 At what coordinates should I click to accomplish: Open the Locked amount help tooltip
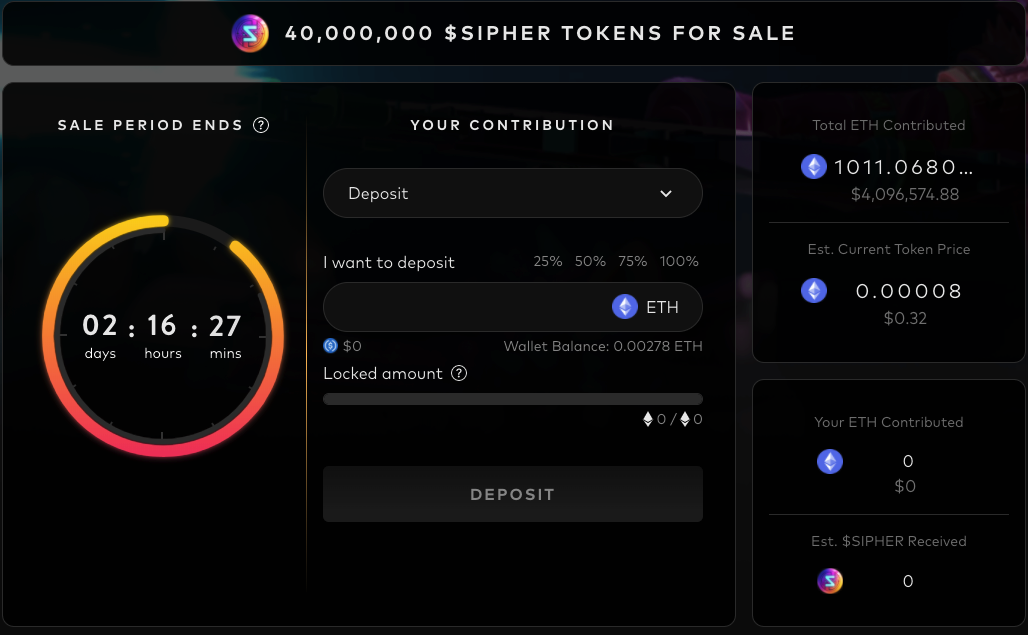[459, 373]
